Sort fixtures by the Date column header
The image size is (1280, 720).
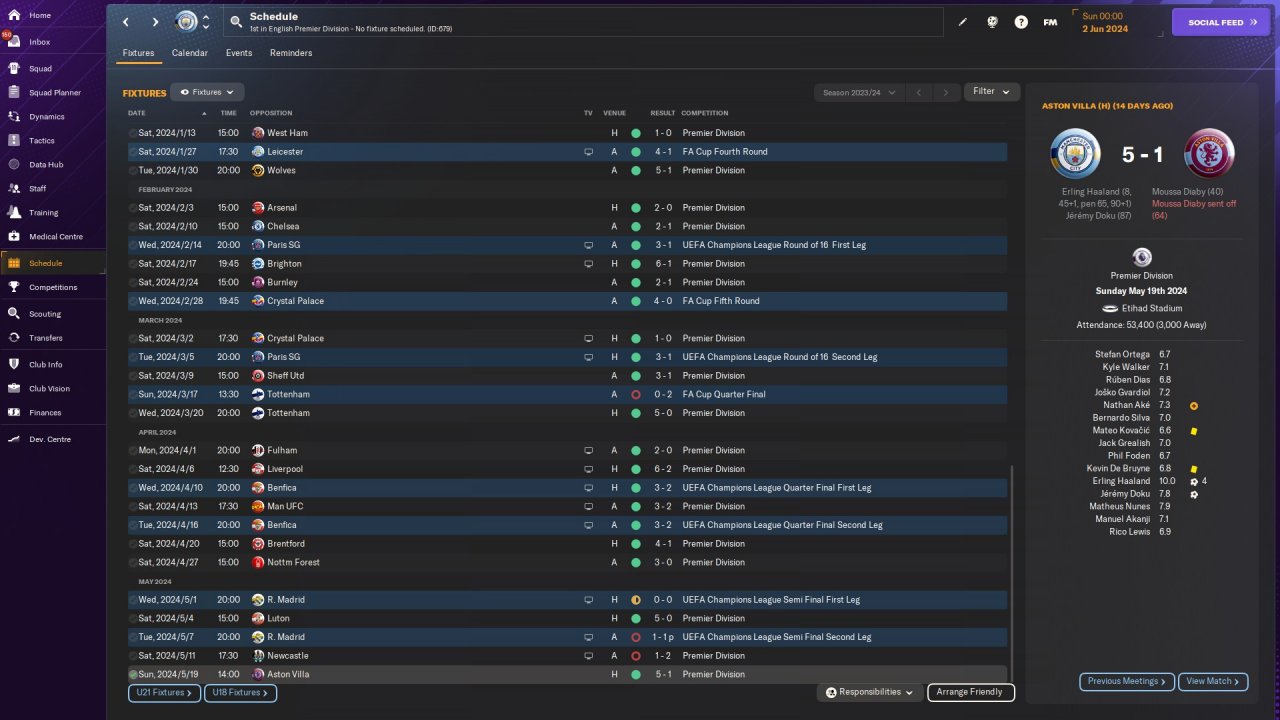[137, 113]
